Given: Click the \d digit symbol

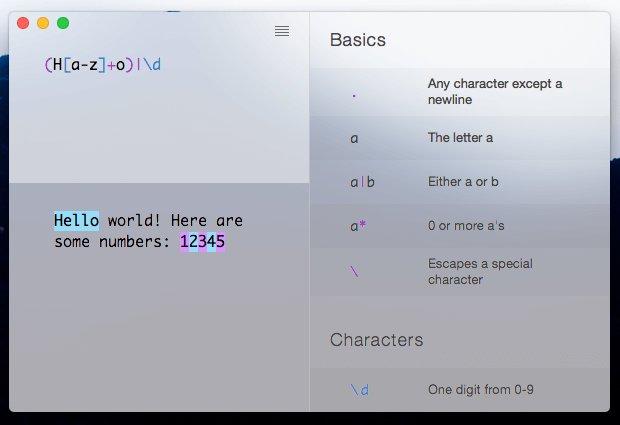Looking at the screenshot, I should (x=359, y=390).
